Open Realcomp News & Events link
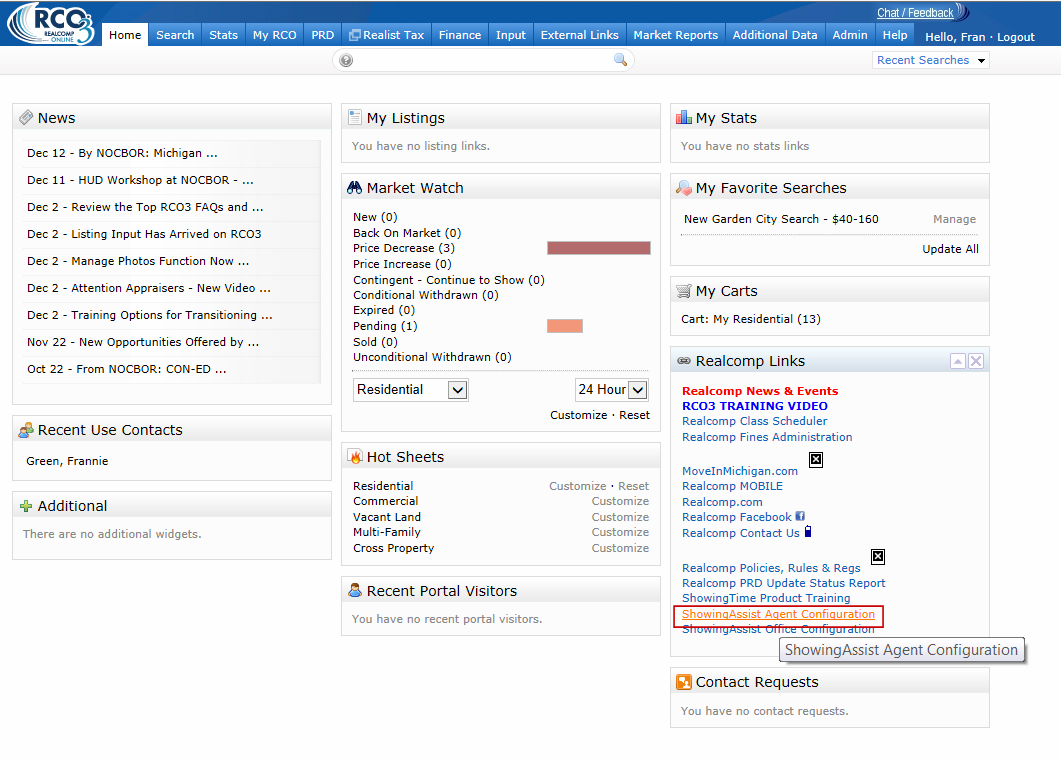This screenshot has width=1061, height=759. (760, 391)
